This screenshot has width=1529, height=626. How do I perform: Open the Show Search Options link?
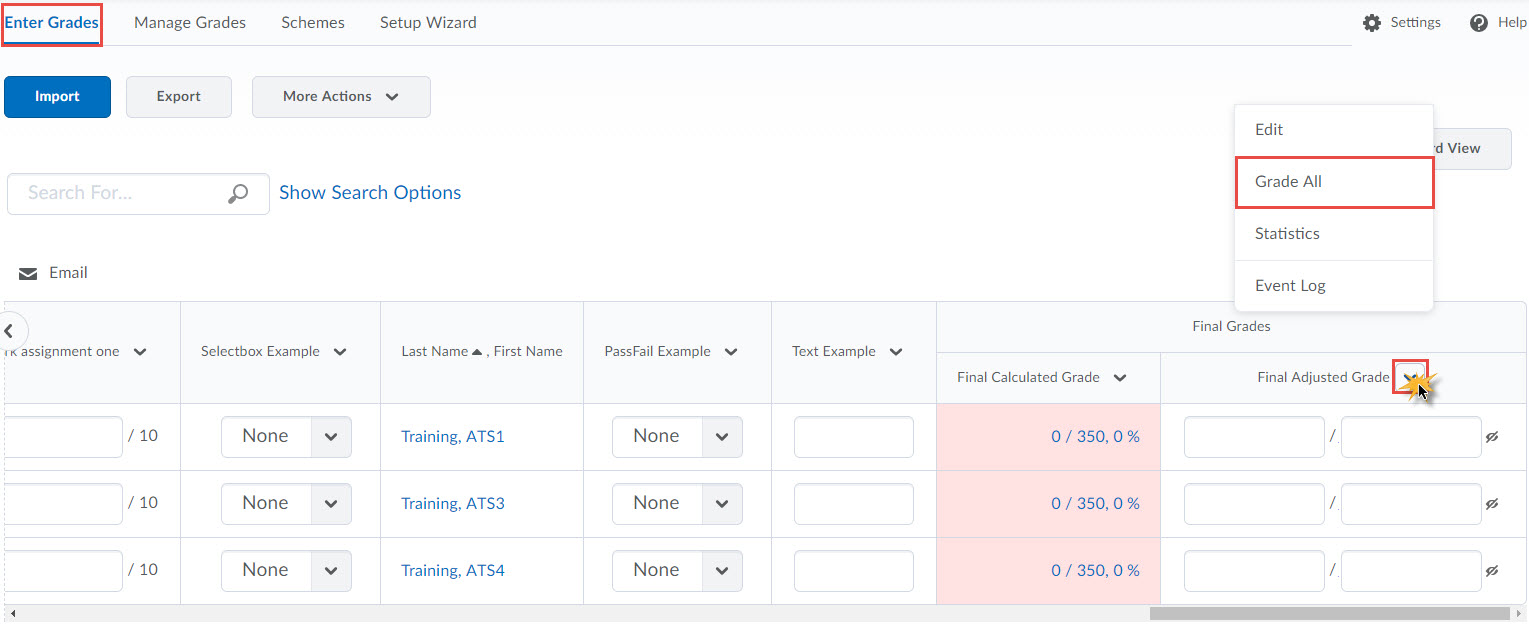pos(370,193)
